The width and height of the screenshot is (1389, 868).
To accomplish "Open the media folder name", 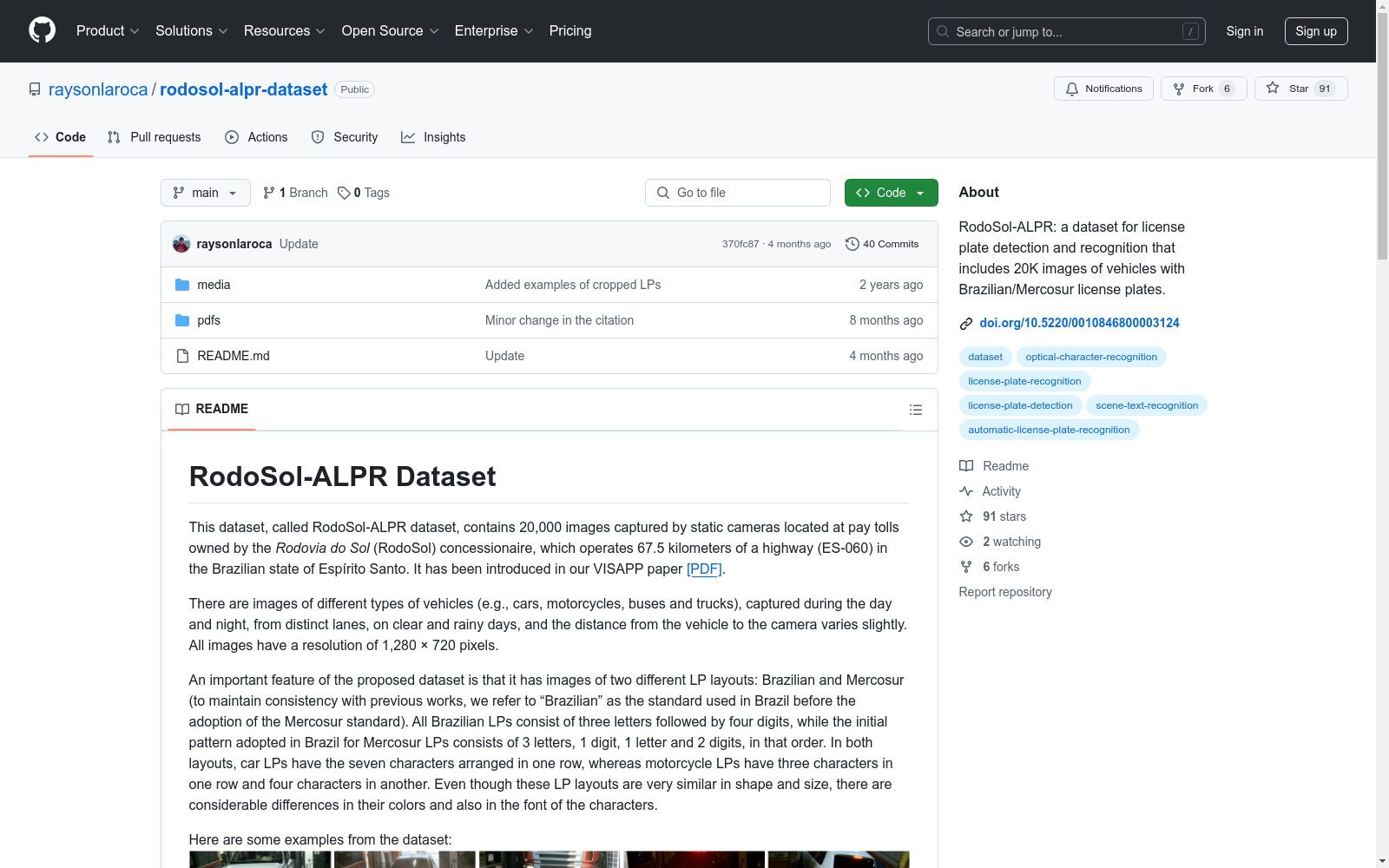I will [214, 285].
